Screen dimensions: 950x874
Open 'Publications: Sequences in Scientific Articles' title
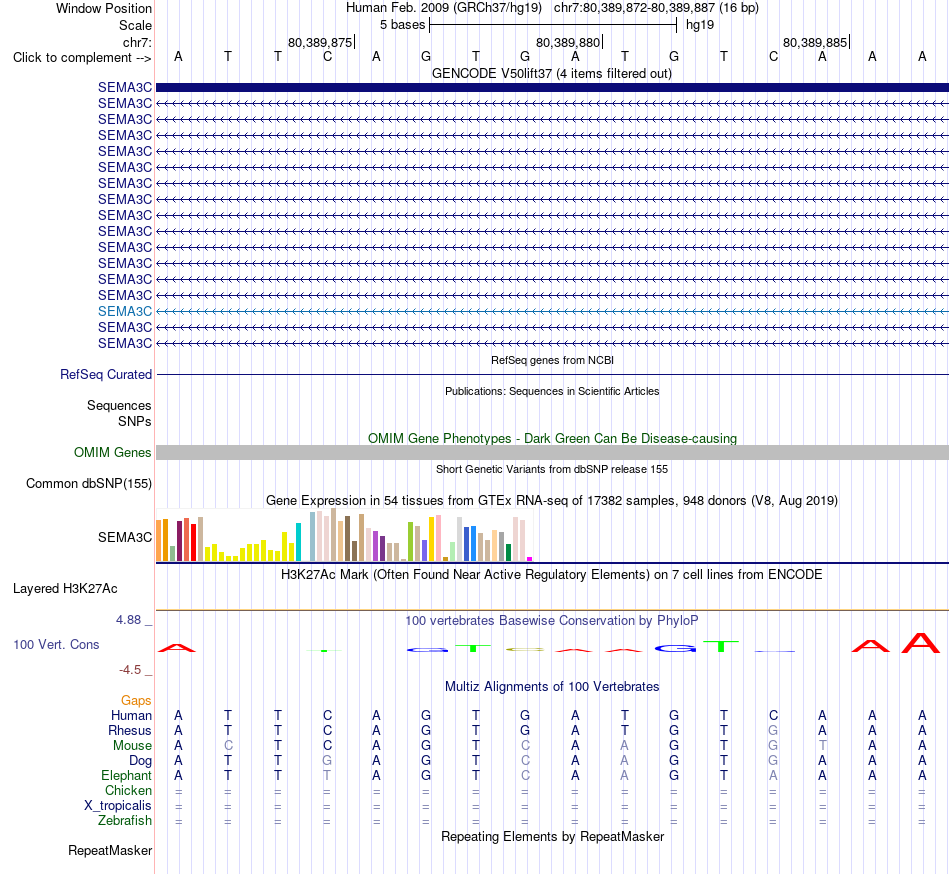(x=552, y=391)
